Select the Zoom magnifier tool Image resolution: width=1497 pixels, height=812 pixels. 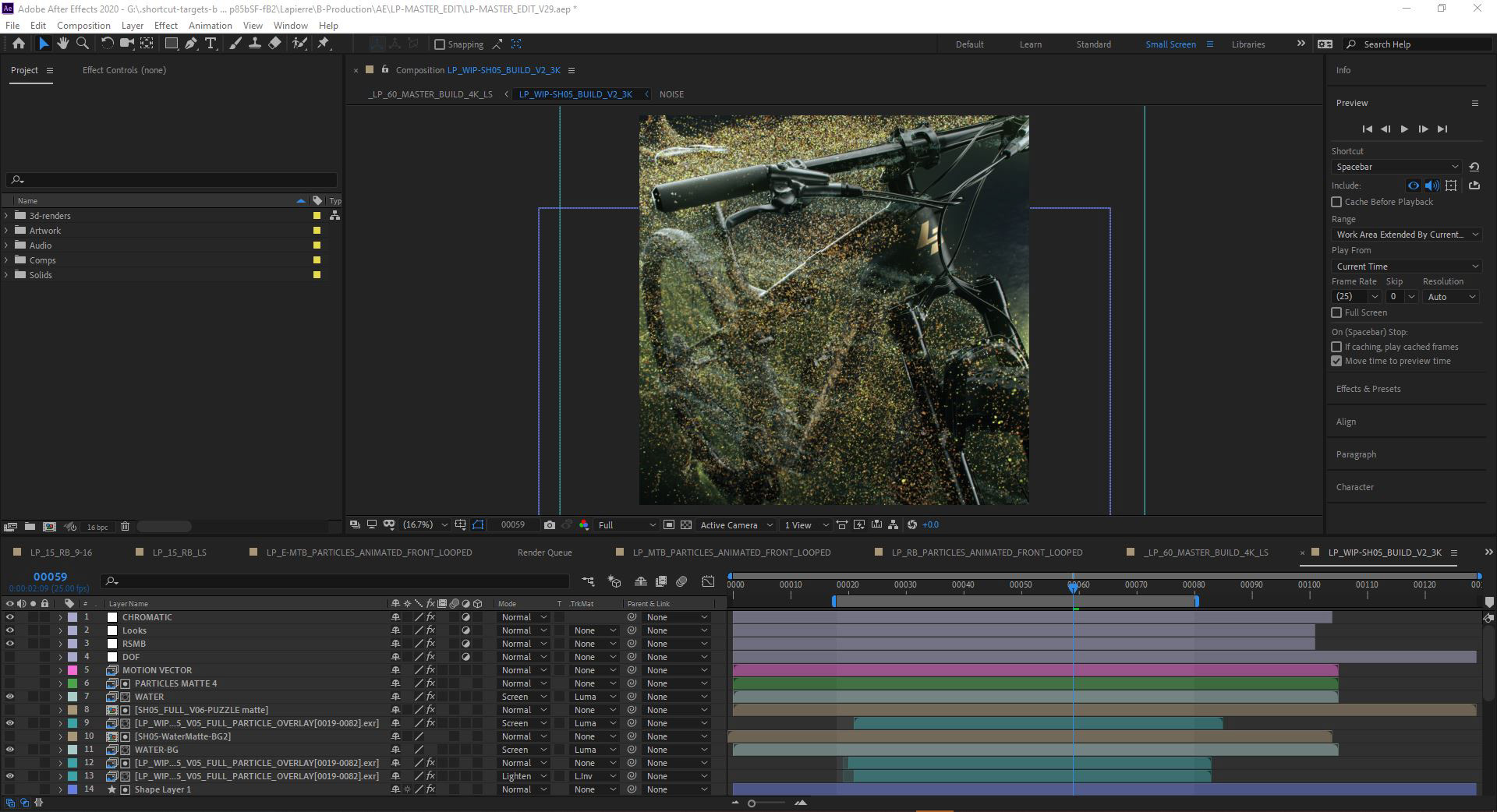(82, 44)
